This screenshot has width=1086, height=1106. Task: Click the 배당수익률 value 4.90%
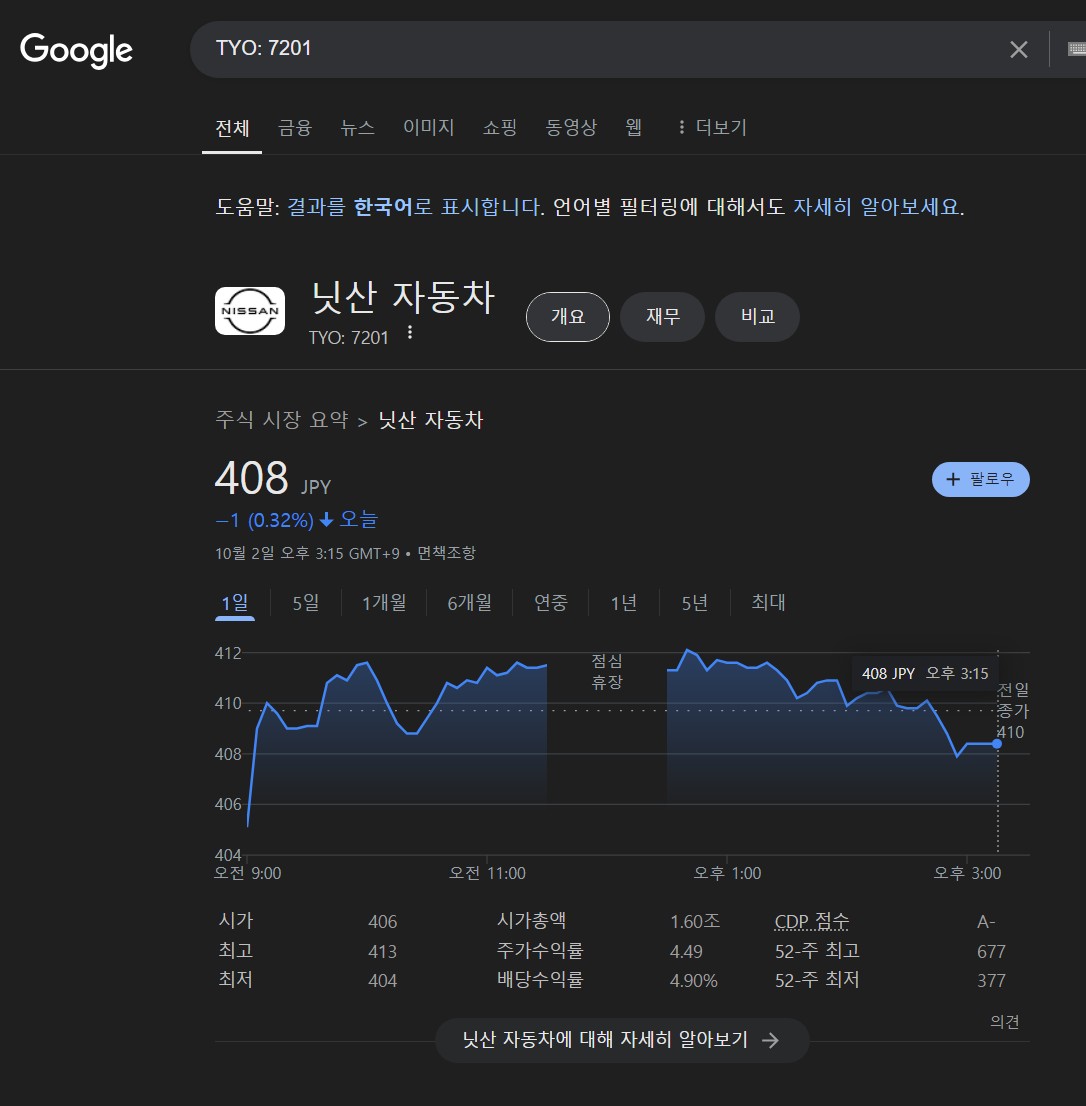694,980
